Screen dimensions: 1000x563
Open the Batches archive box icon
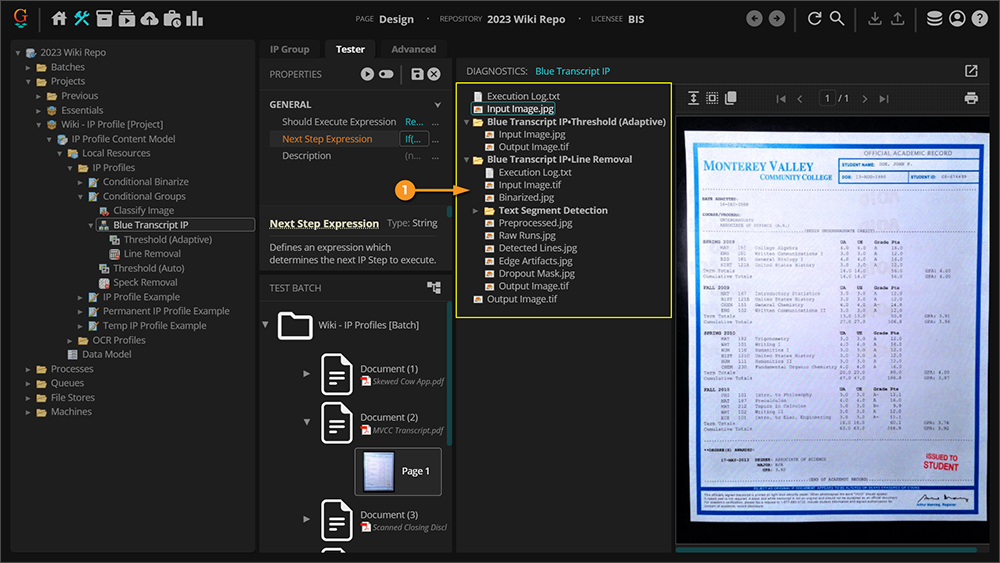[104, 18]
